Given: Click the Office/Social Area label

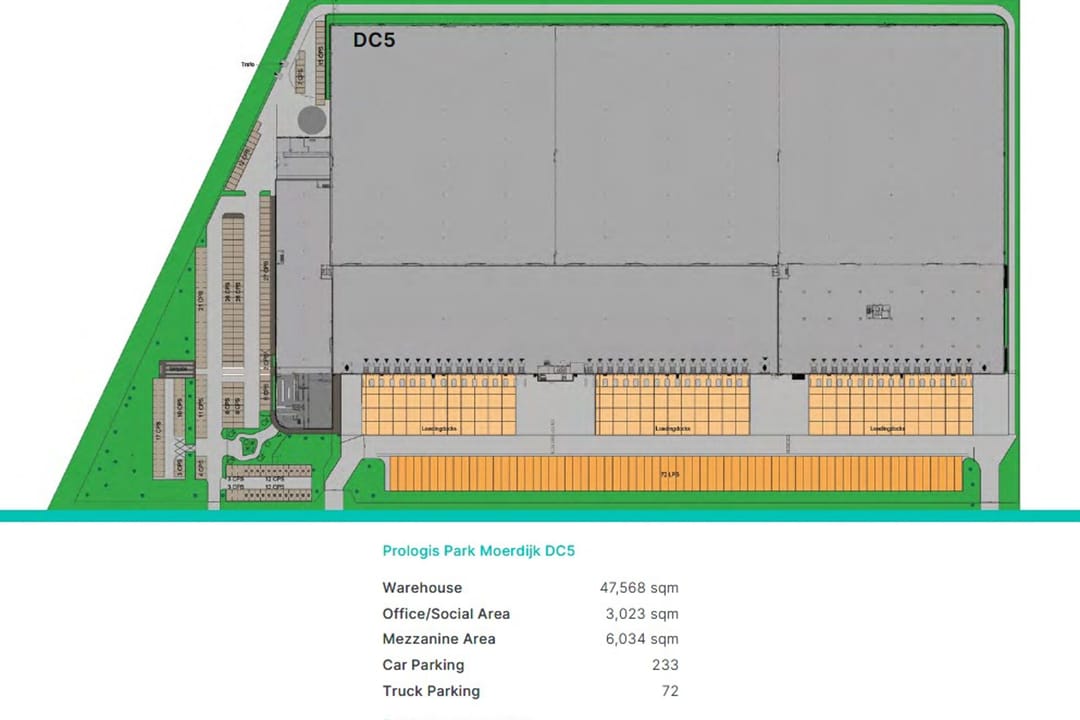Looking at the screenshot, I should click(446, 614).
